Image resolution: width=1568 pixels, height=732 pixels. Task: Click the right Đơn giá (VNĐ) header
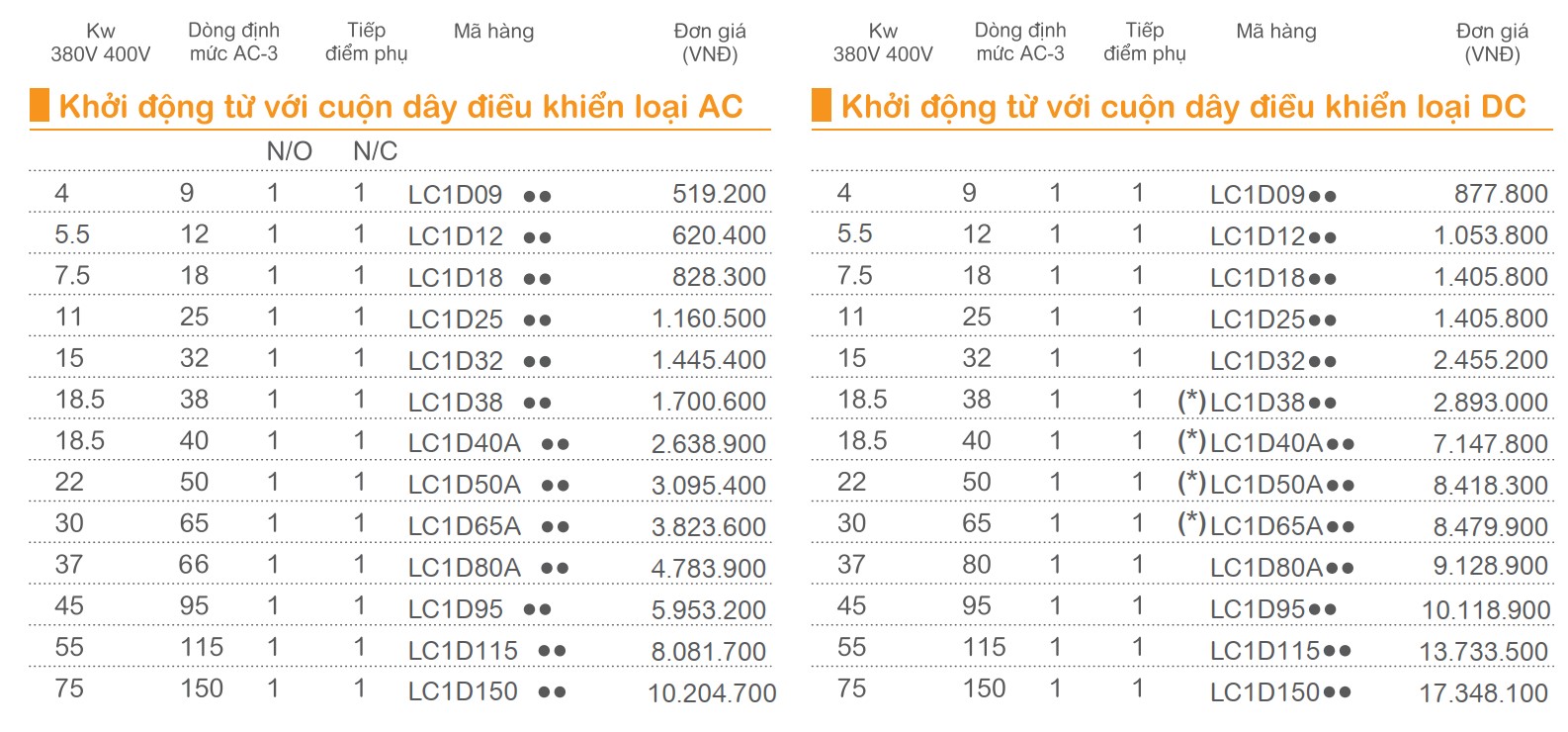point(1492,43)
